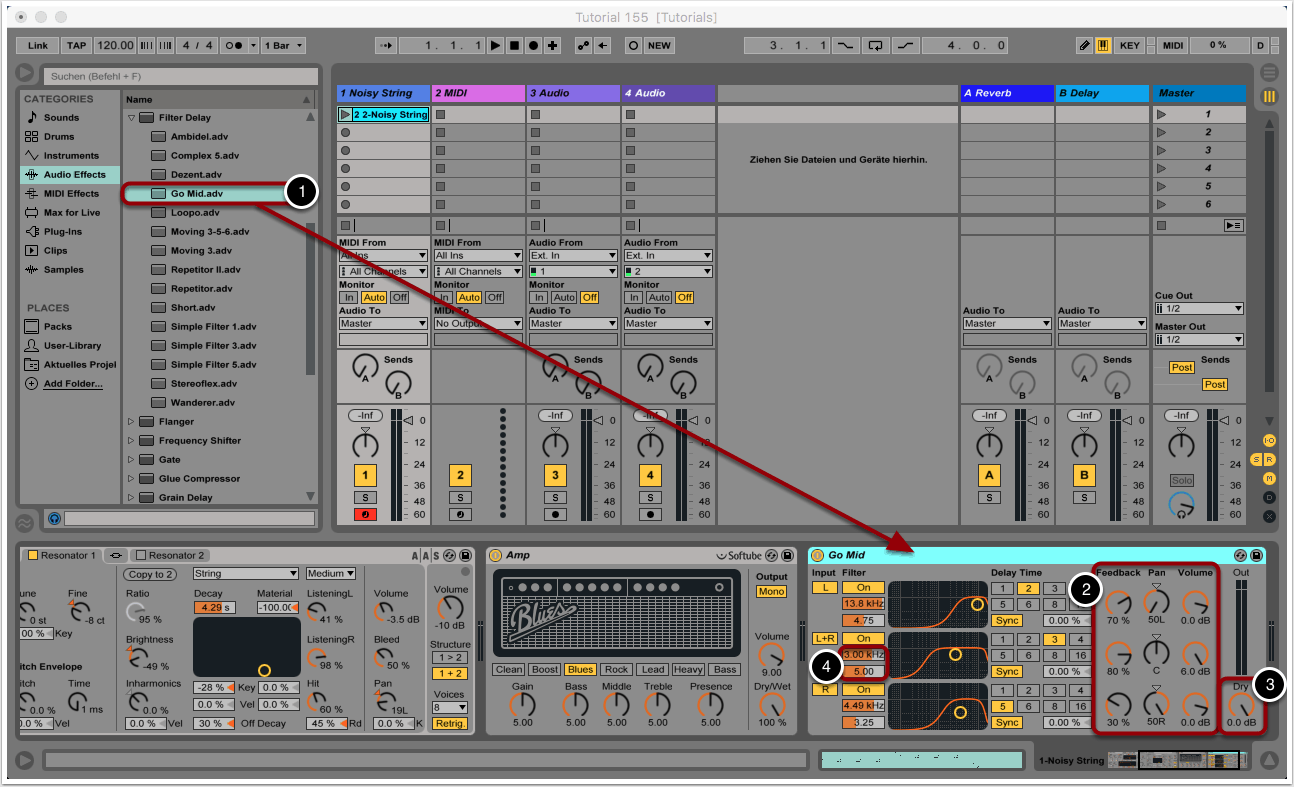Toggle Solo on track 1
The image size is (1294, 787).
tap(366, 497)
